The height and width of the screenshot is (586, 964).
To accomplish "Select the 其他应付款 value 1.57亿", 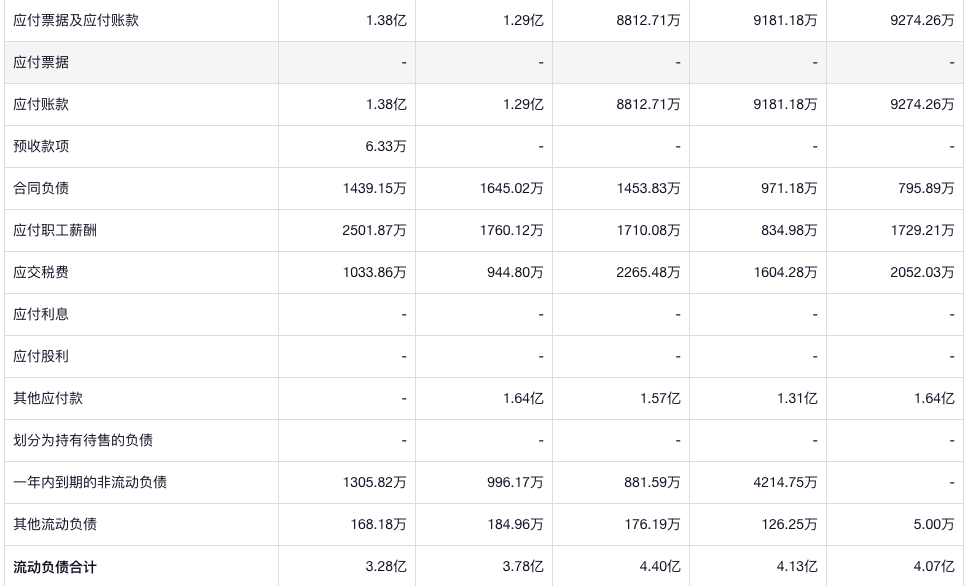I will pyautogui.click(x=660, y=398).
